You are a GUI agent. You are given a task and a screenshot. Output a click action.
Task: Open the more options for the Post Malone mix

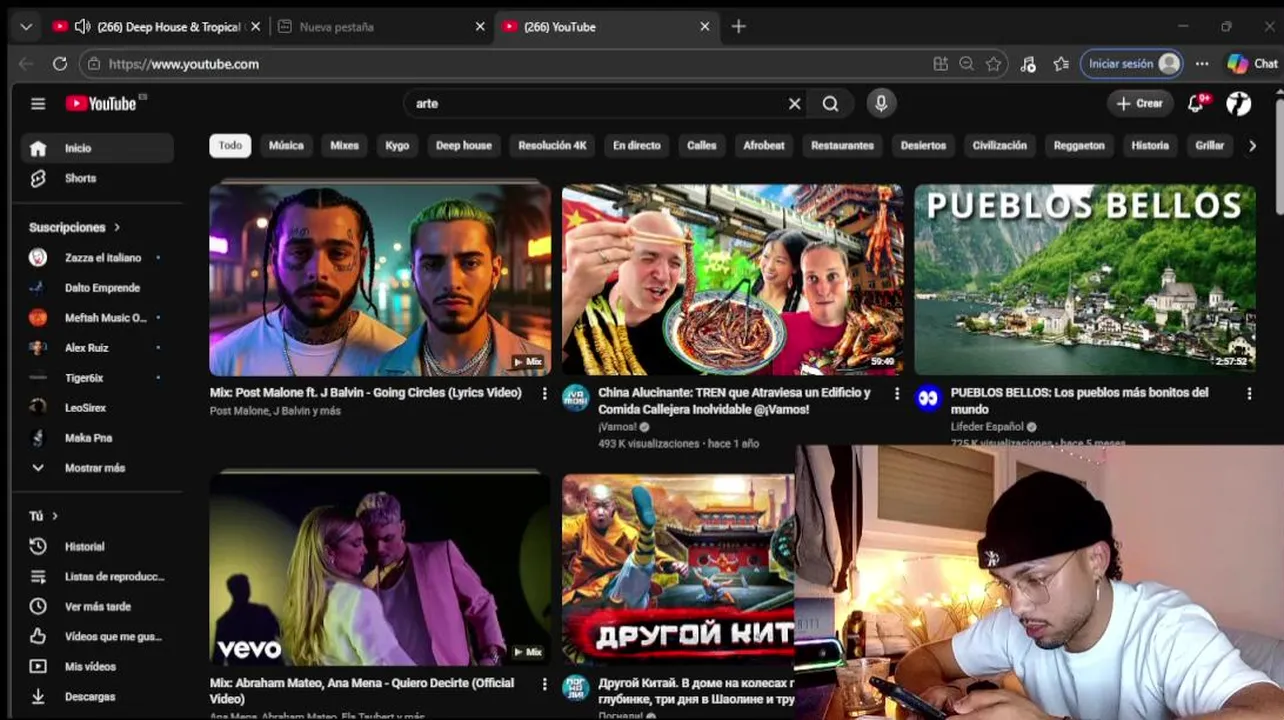[x=545, y=394]
